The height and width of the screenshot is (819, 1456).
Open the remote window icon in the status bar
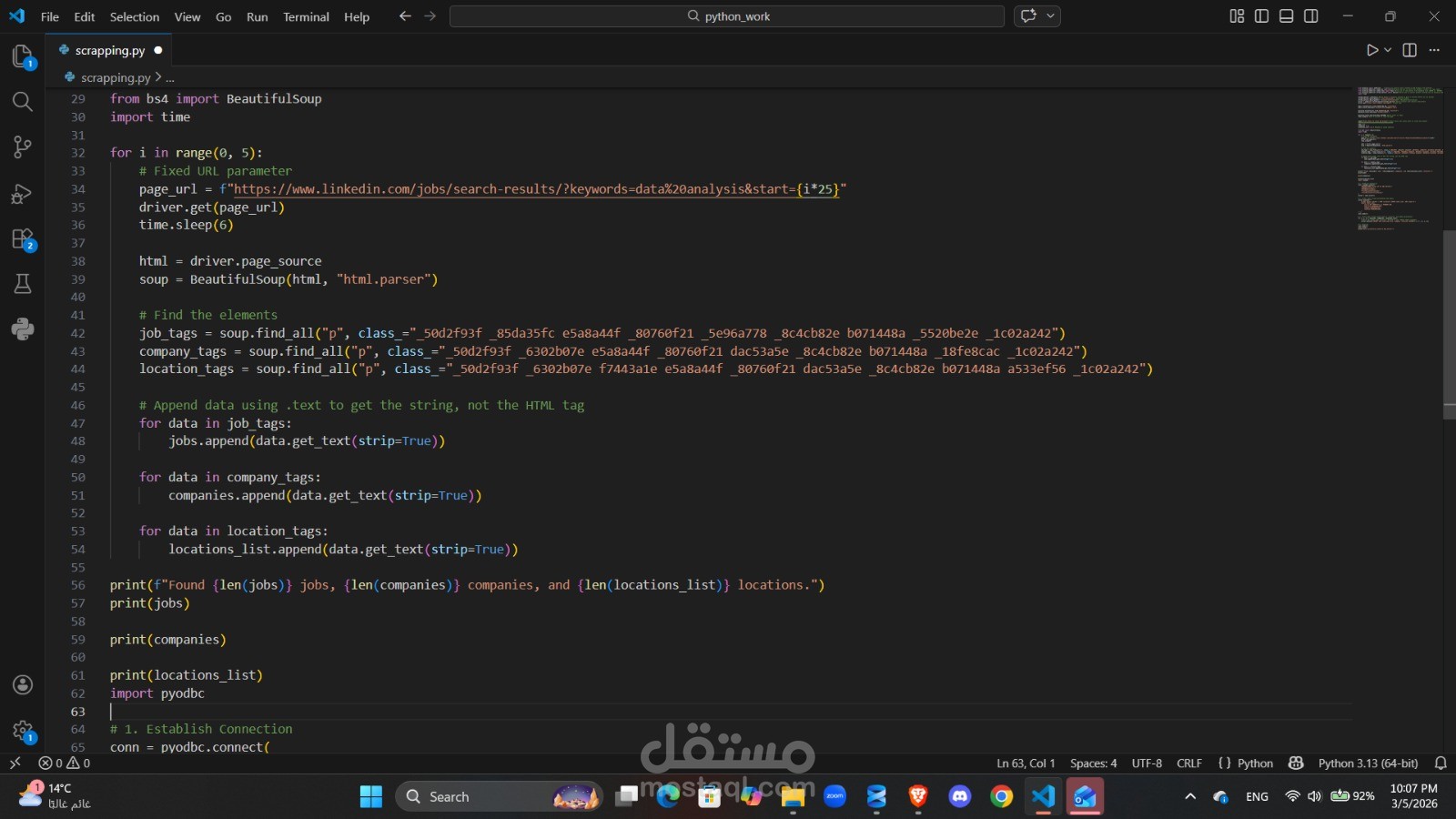tap(15, 763)
